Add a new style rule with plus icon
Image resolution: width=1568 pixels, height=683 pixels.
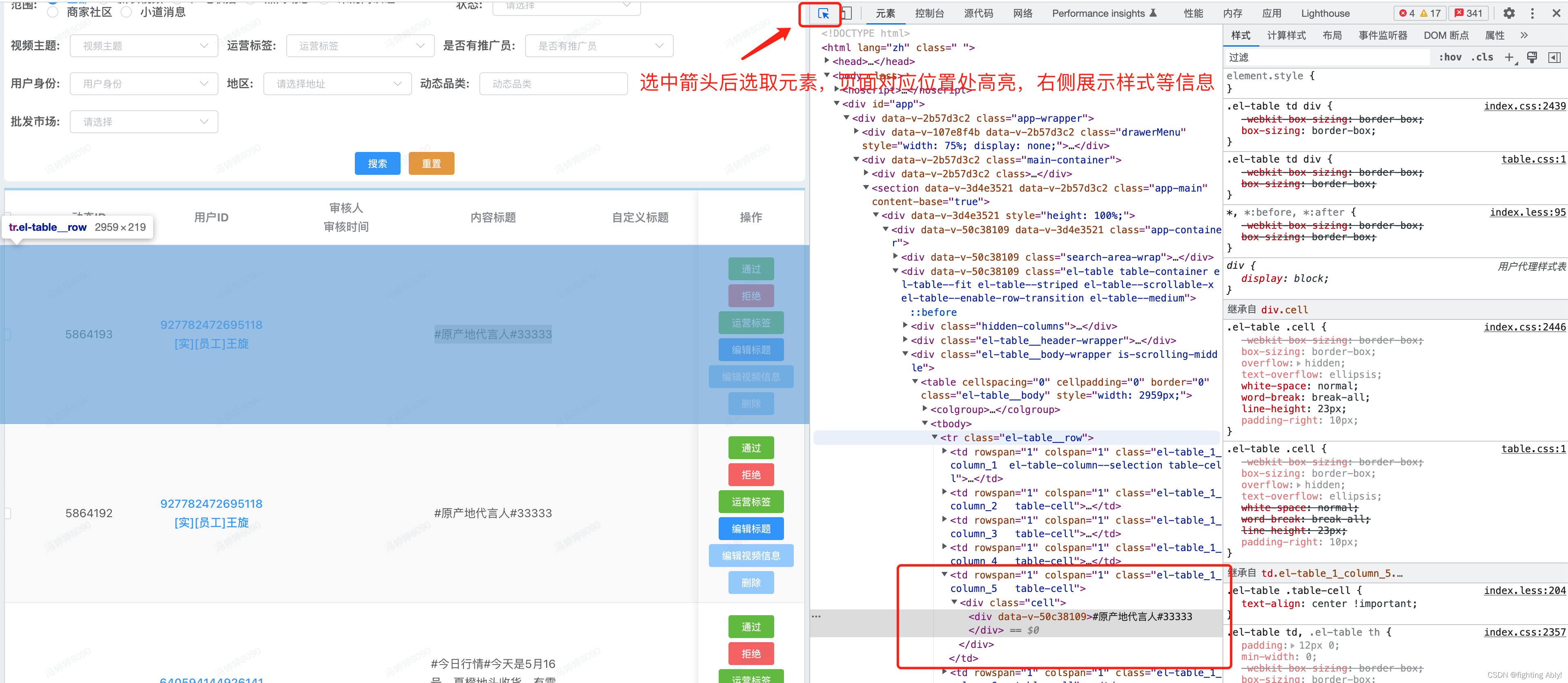tap(1510, 57)
